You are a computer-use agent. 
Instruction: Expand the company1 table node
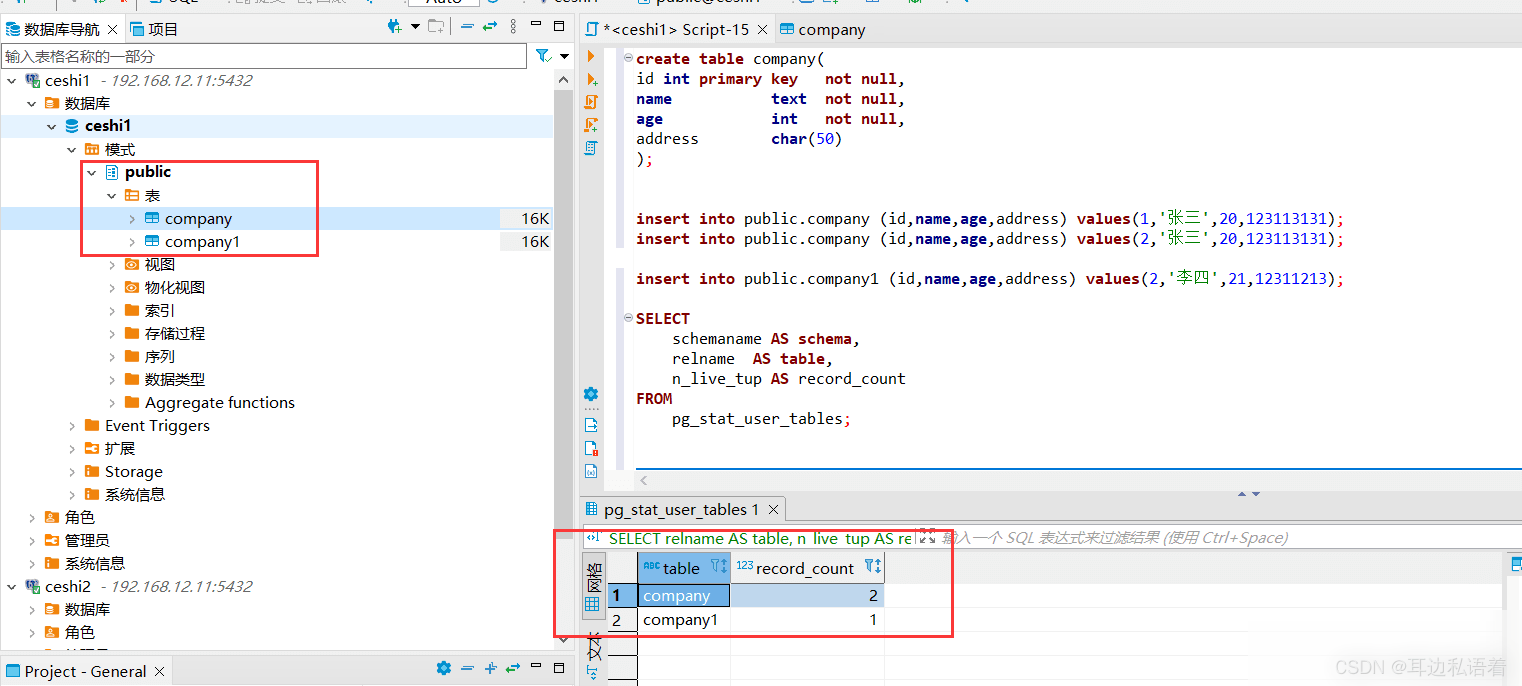coord(132,241)
